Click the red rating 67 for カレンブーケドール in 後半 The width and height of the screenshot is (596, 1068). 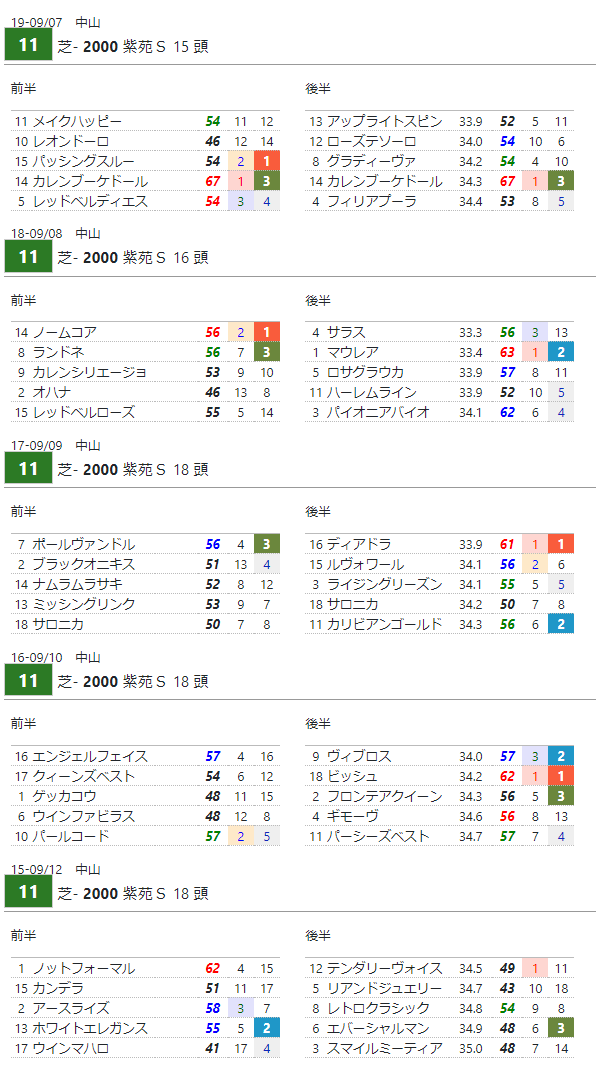click(507, 182)
